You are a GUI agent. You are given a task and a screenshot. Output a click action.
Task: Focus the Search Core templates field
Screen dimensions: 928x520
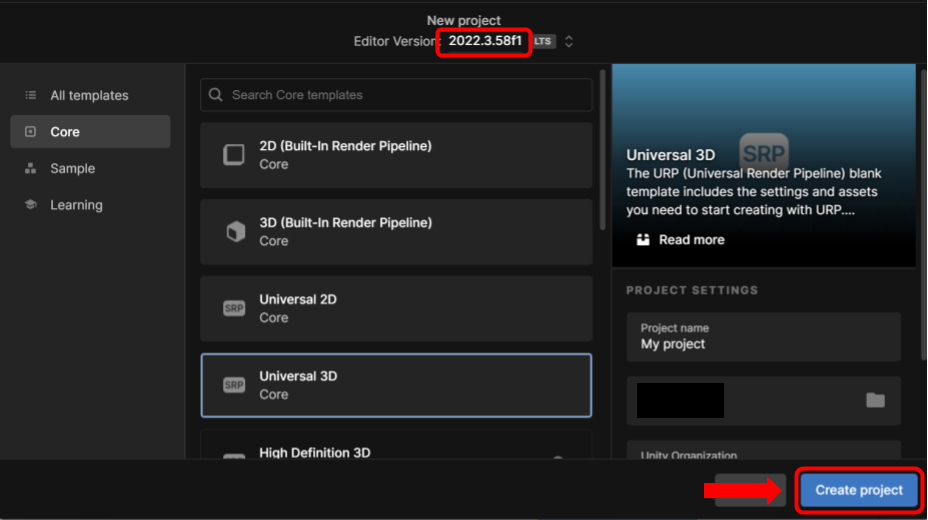(x=396, y=95)
